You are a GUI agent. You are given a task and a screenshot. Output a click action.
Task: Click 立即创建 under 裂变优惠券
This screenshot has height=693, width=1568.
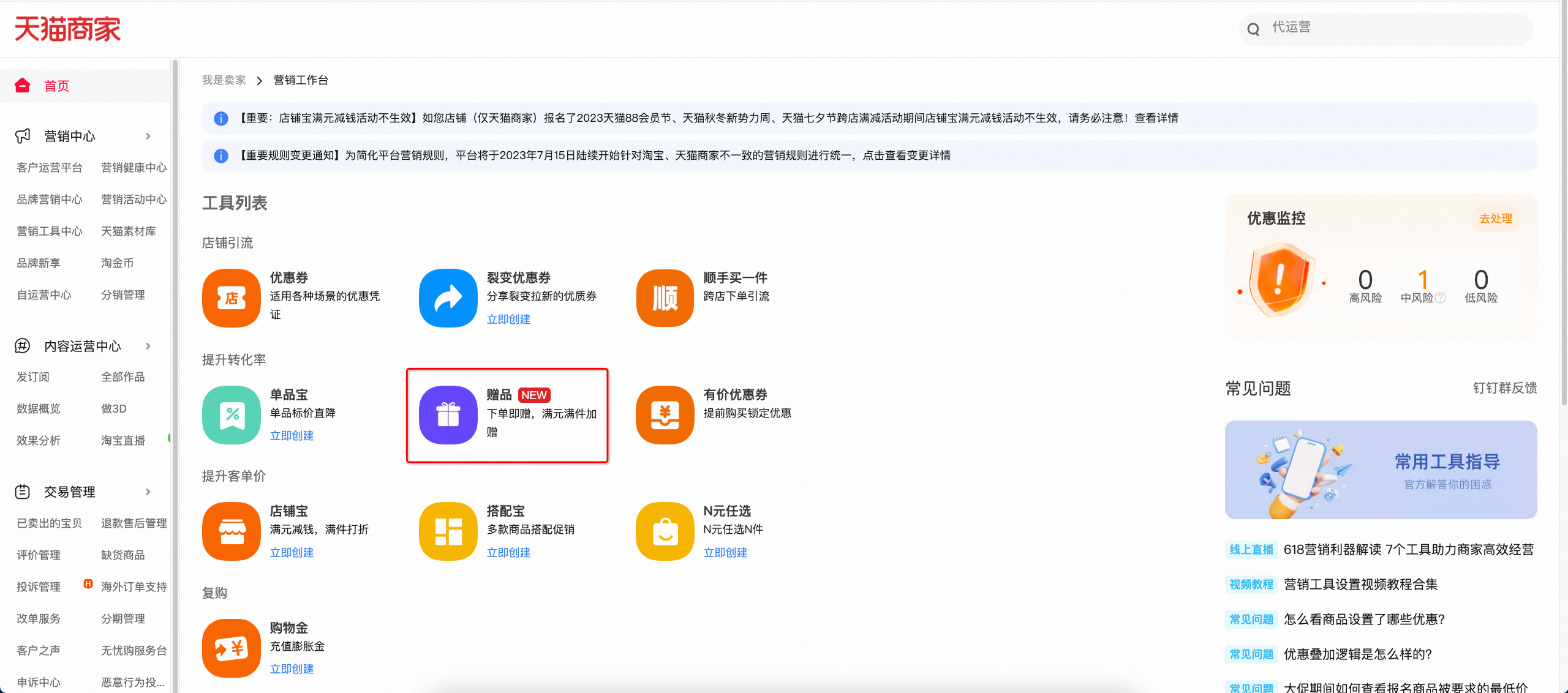coord(508,319)
